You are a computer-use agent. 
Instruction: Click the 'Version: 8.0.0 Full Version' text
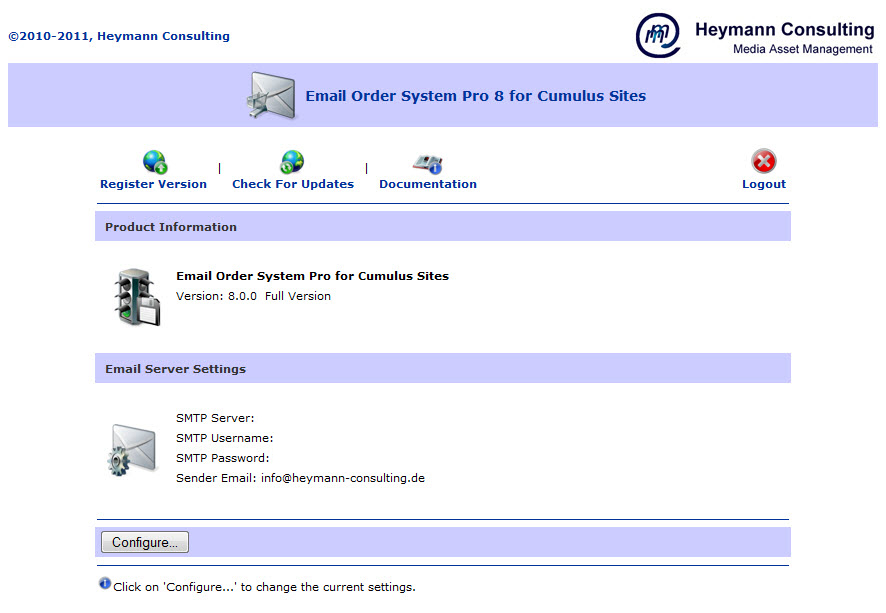tap(253, 296)
